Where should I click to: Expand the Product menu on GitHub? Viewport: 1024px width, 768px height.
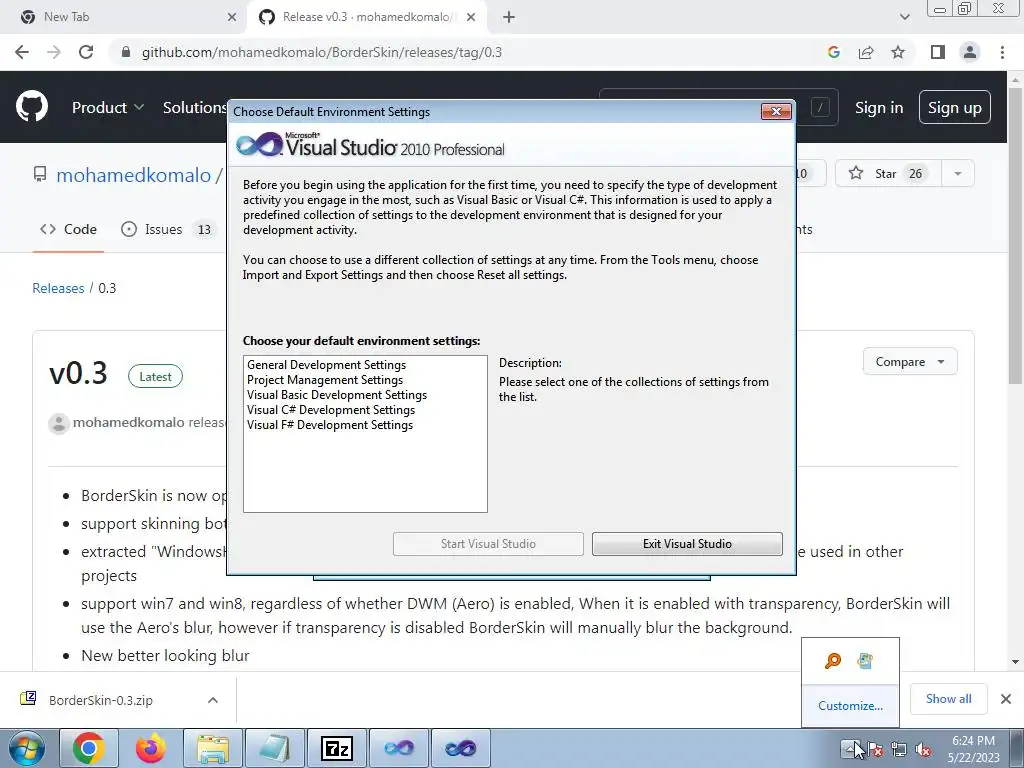click(x=108, y=107)
